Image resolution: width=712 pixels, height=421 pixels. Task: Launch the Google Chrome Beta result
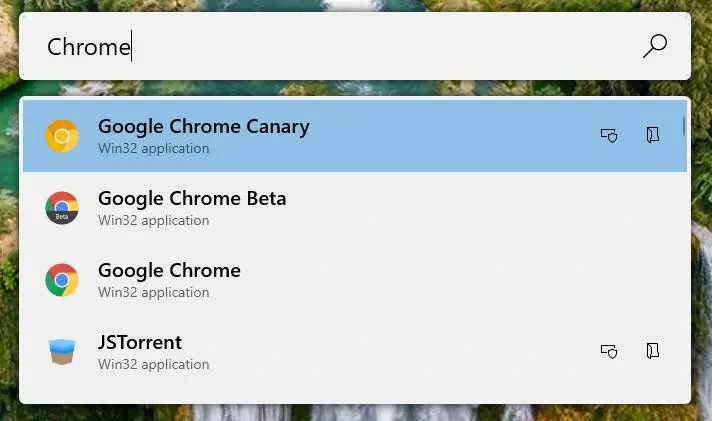(x=192, y=198)
